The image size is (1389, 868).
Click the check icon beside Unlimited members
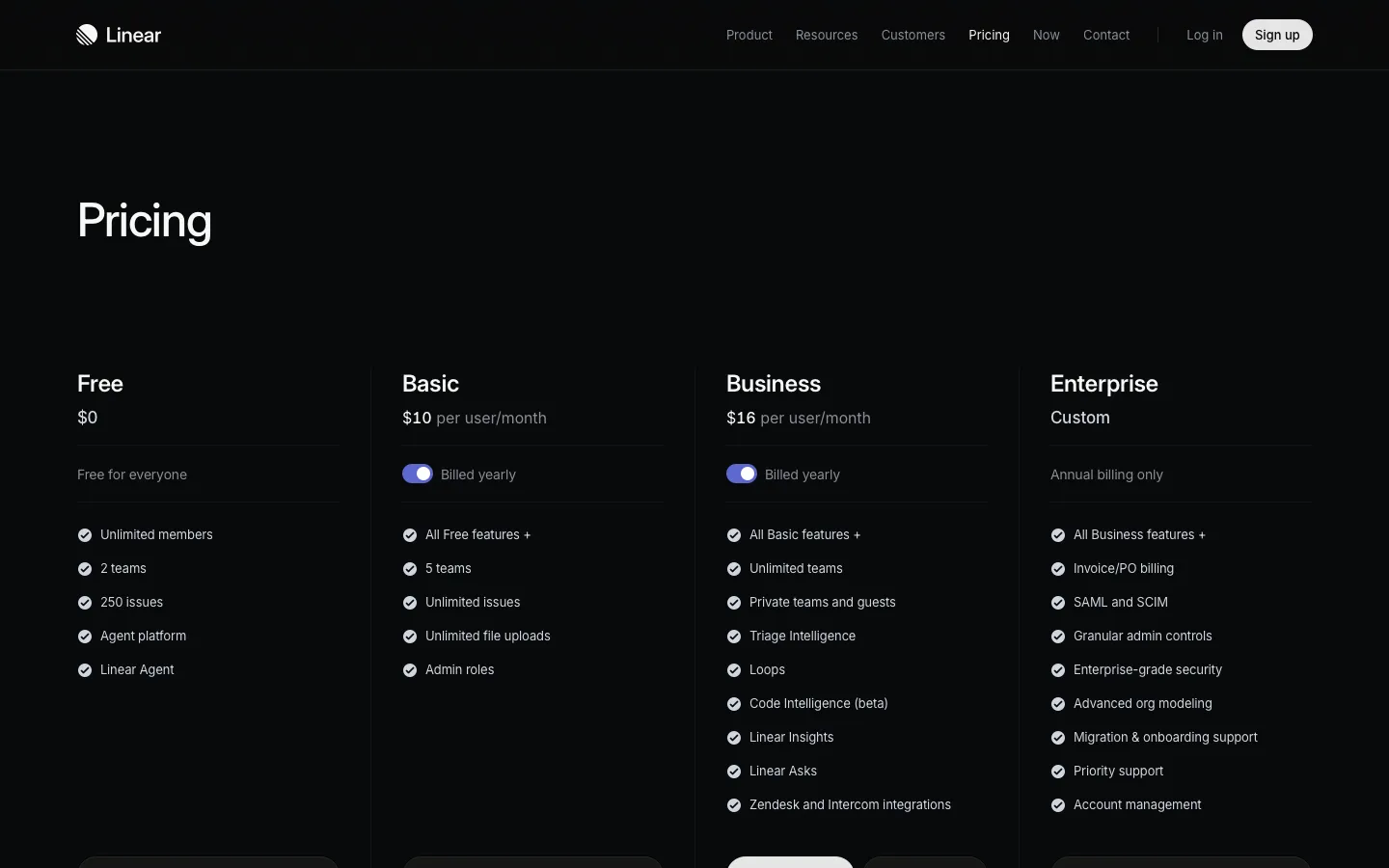tap(85, 535)
